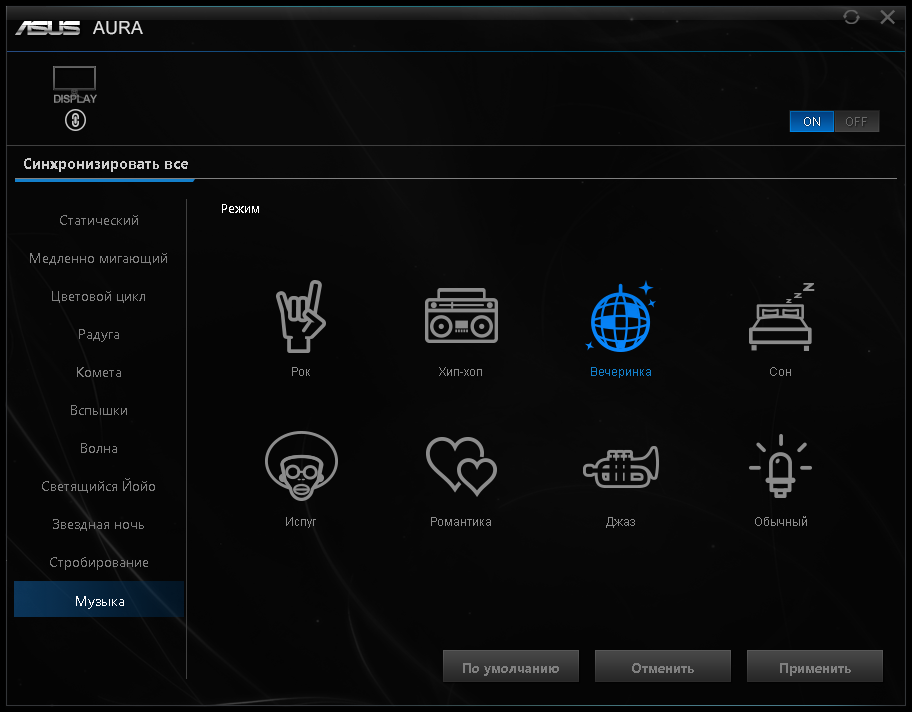
Task: Click the Рок label text
Action: tap(301, 372)
